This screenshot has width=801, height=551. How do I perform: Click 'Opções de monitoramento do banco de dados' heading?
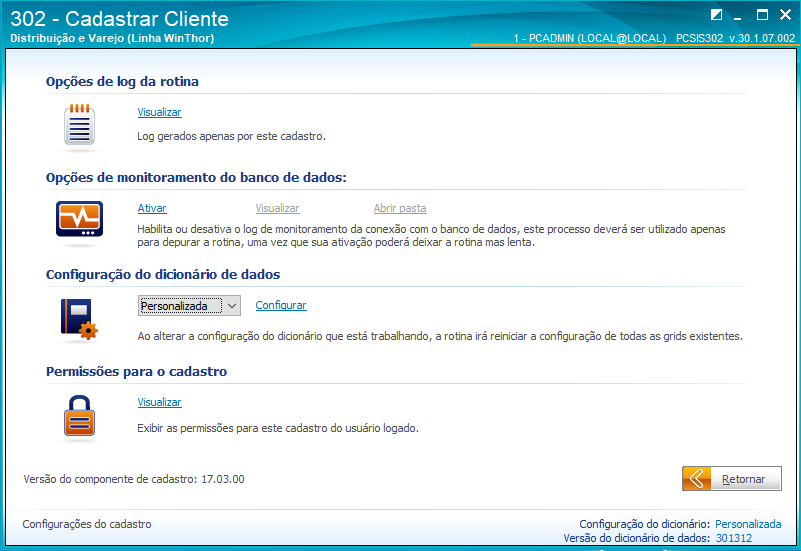click(x=196, y=178)
